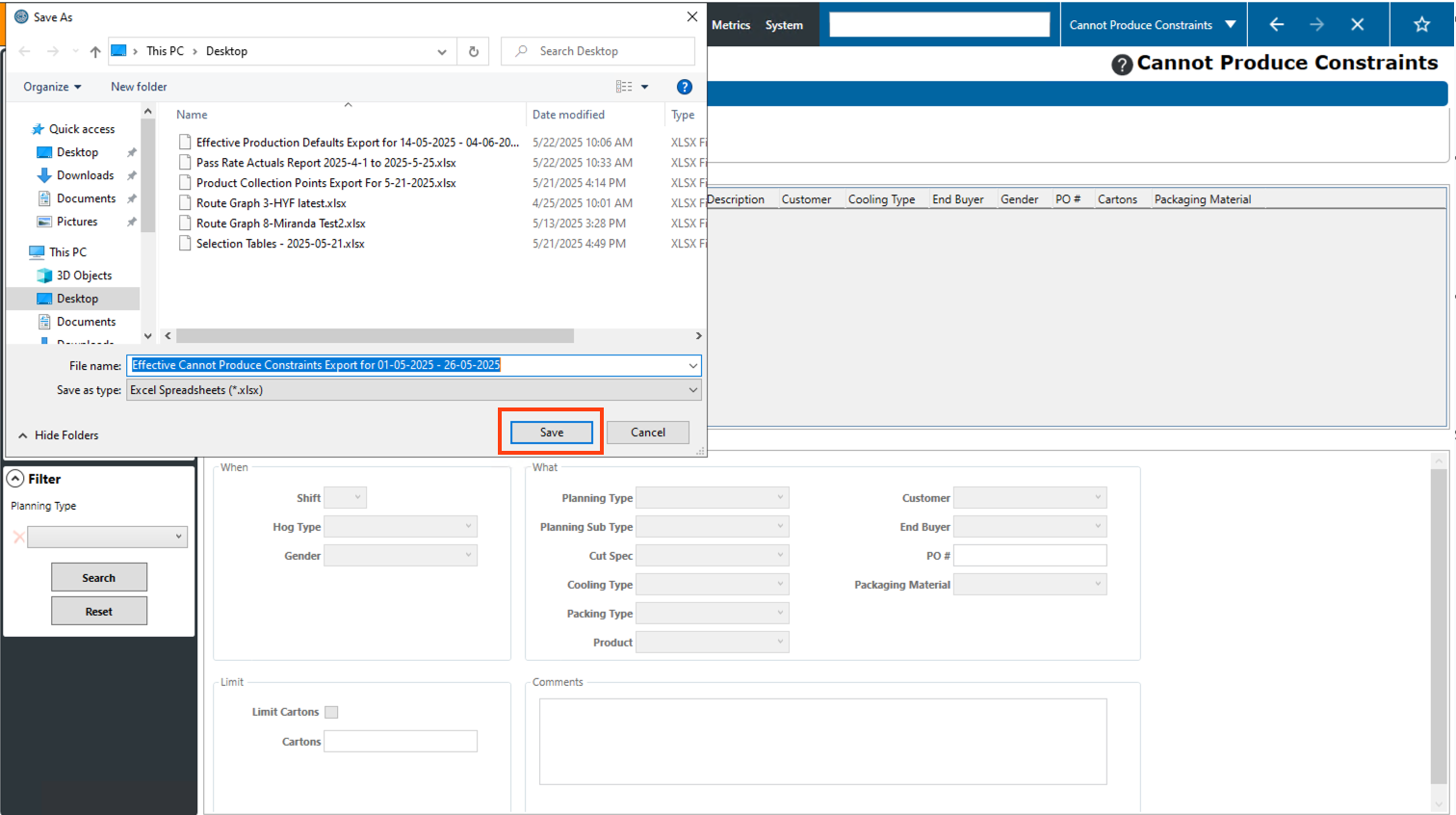
Task: Collapse the Filter panel circle arrow
Action: (x=15, y=479)
